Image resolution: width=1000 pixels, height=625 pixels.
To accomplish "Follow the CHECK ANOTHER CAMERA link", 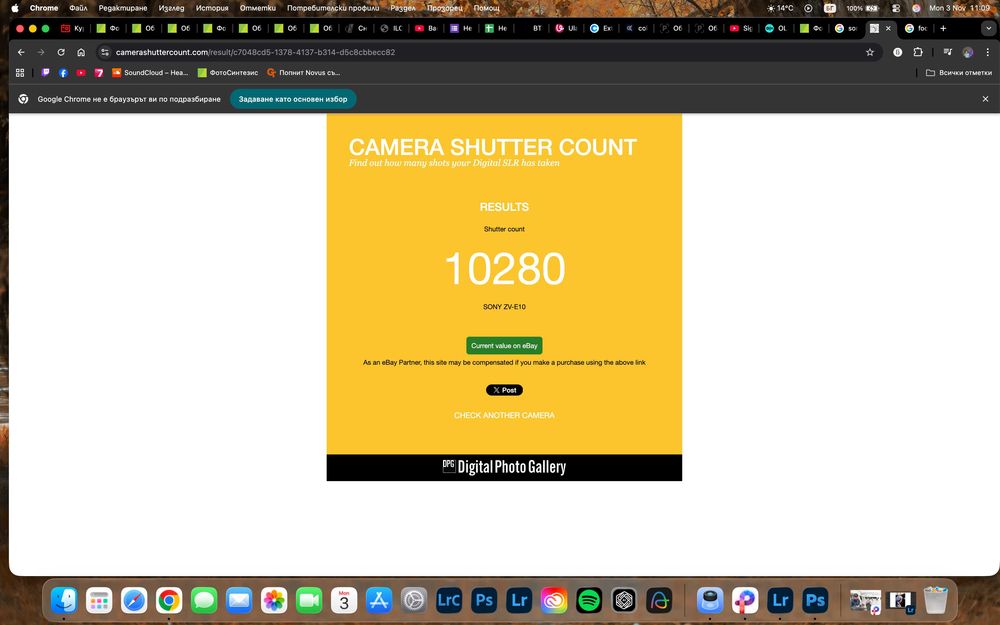I will click(504, 415).
